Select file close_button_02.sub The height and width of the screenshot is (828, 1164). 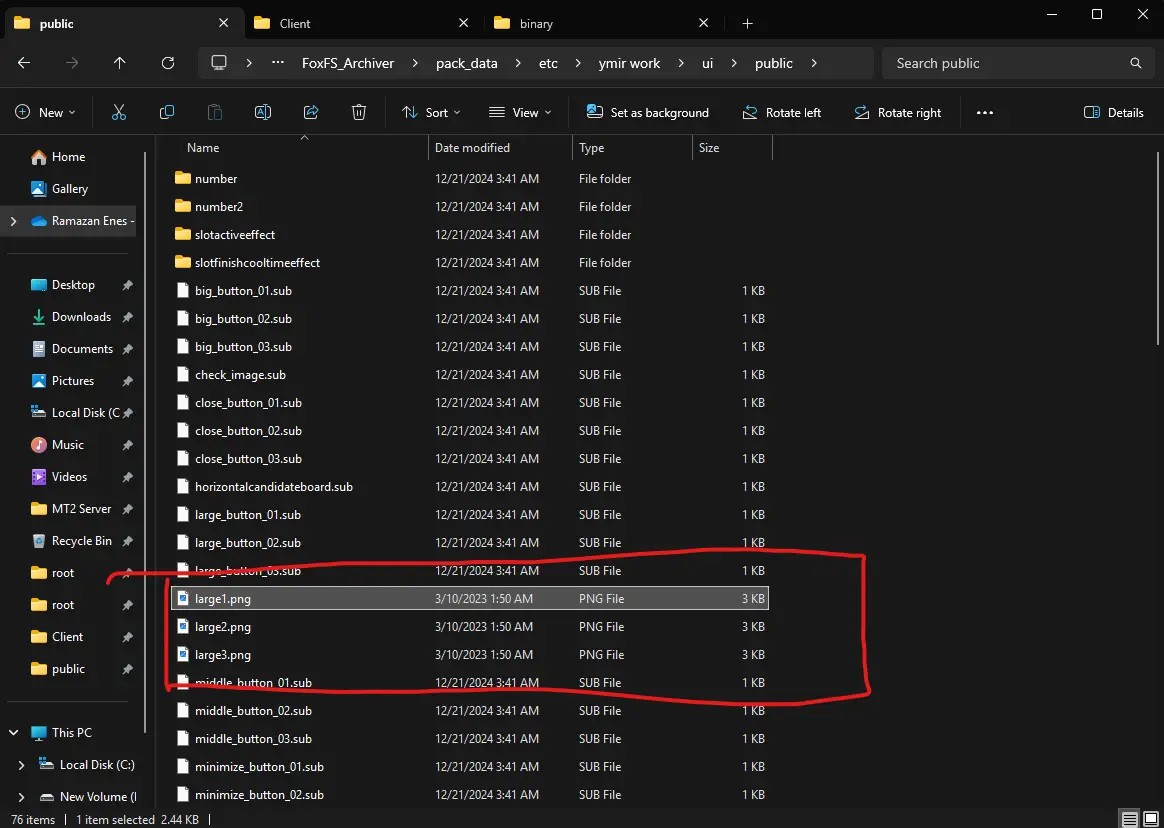(x=470, y=431)
